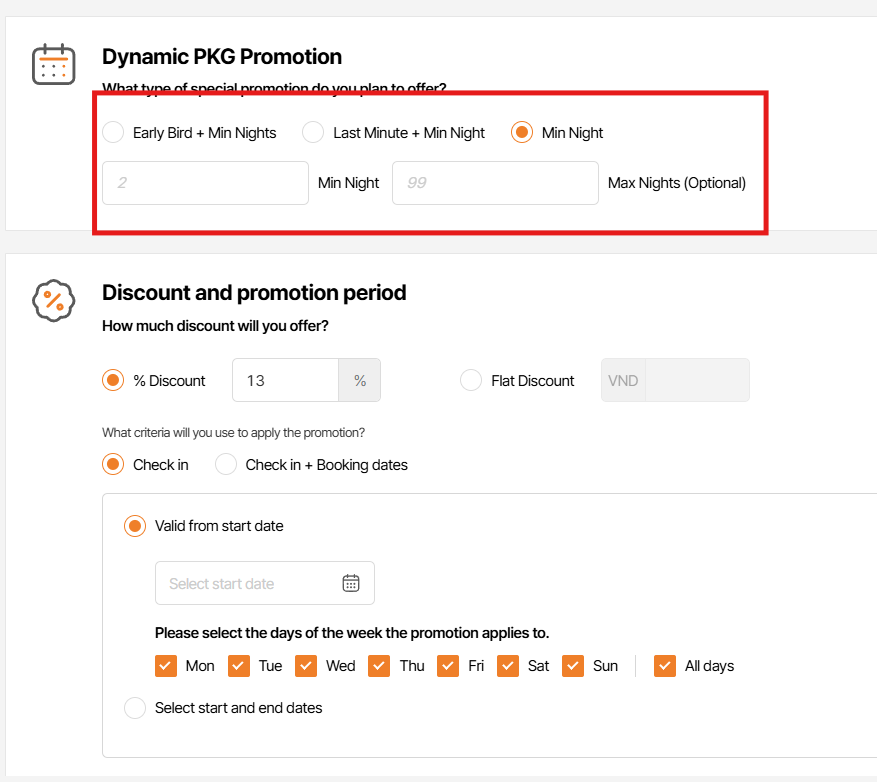The image size is (877, 782).
Task: Click the Max Nights optional field
Action: tap(495, 183)
